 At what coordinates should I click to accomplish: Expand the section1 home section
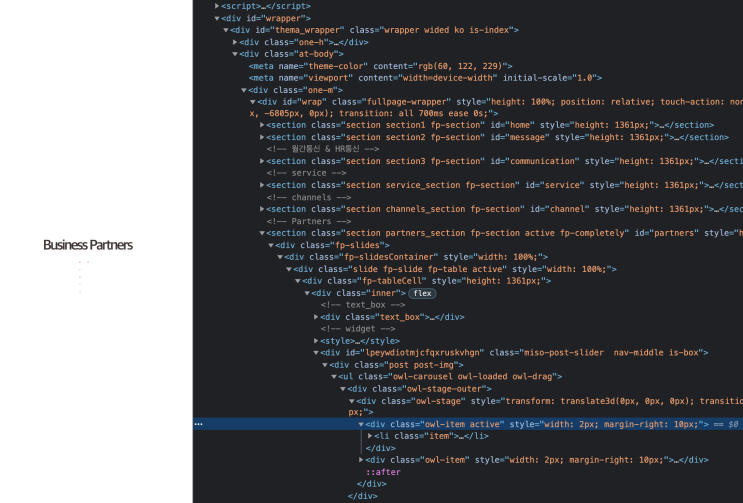tap(262, 125)
